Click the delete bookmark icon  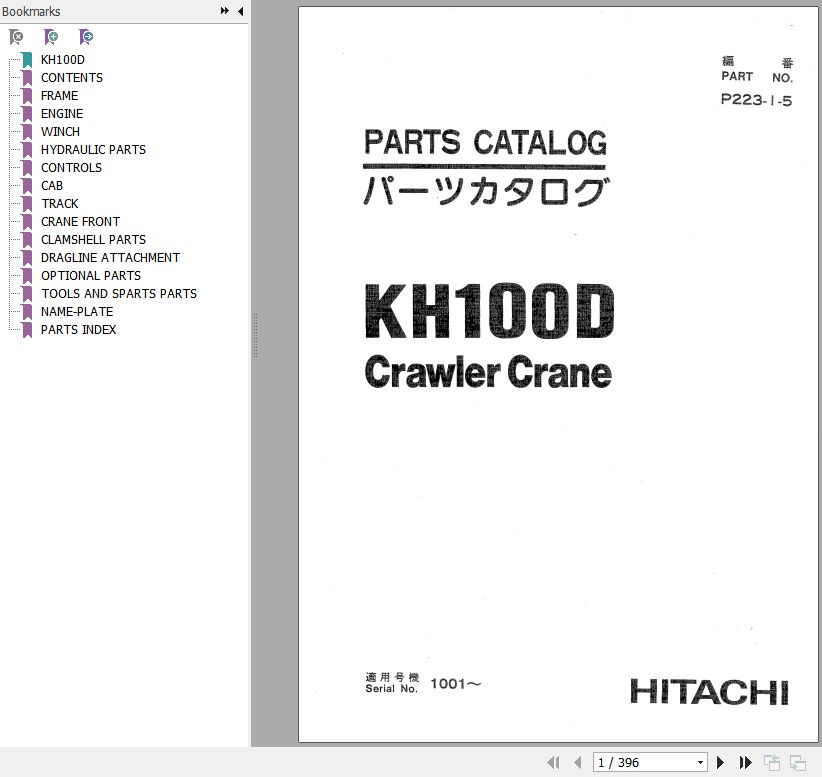pyautogui.click(x=16, y=37)
